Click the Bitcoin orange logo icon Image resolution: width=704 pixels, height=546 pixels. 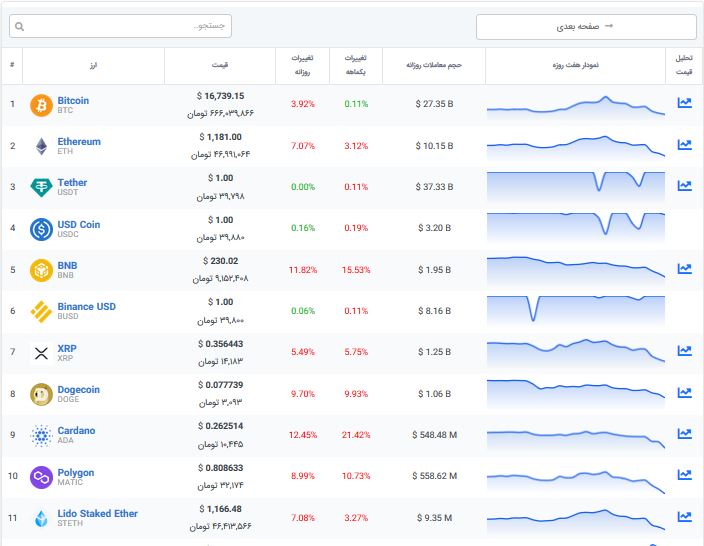pyautogui.click(x=41, y=105)
